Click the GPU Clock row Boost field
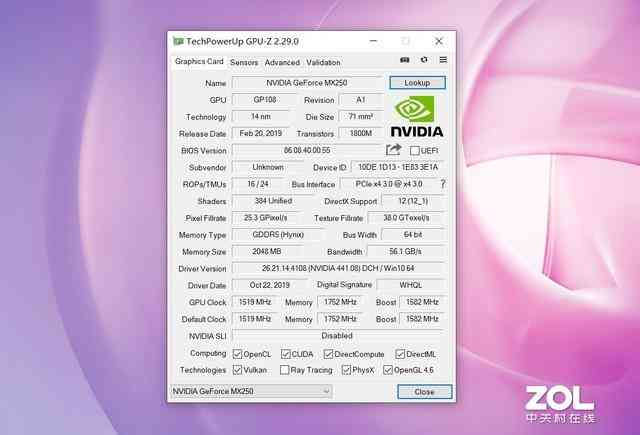This screenshot has width=640, height=435. (422, 302)
